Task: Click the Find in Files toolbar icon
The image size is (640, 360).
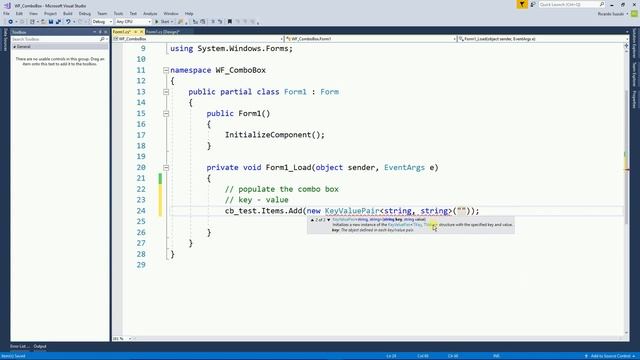Action: point(180,22)
